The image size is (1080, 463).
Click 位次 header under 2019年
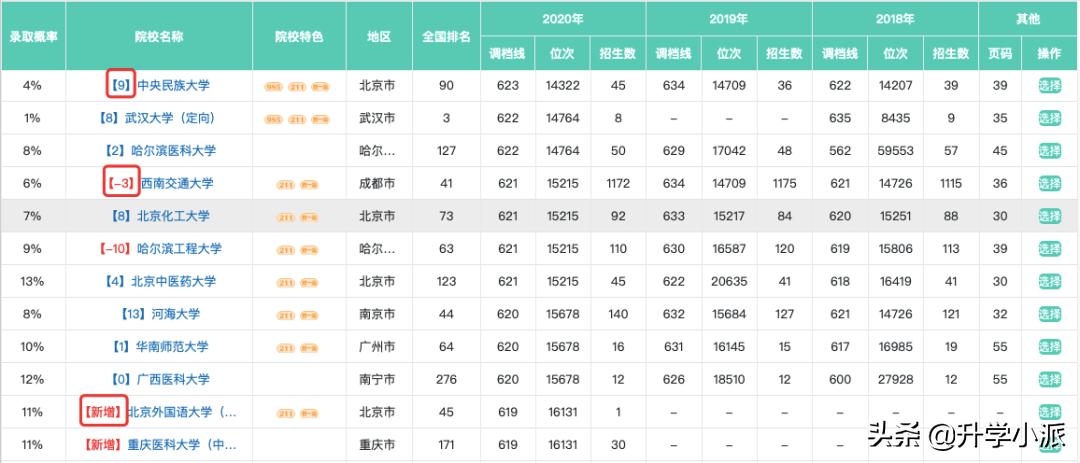coord(729,53)
